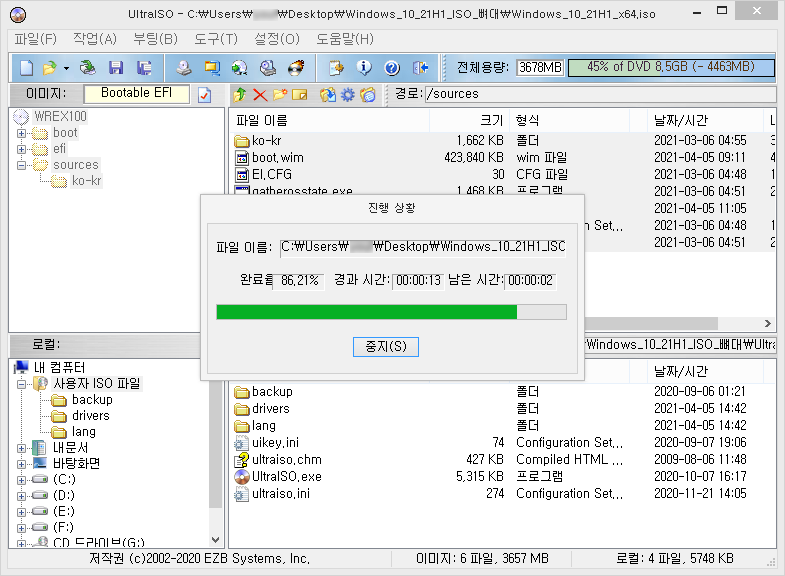Expand the 바탕화면 node

[x=22, y=464]
